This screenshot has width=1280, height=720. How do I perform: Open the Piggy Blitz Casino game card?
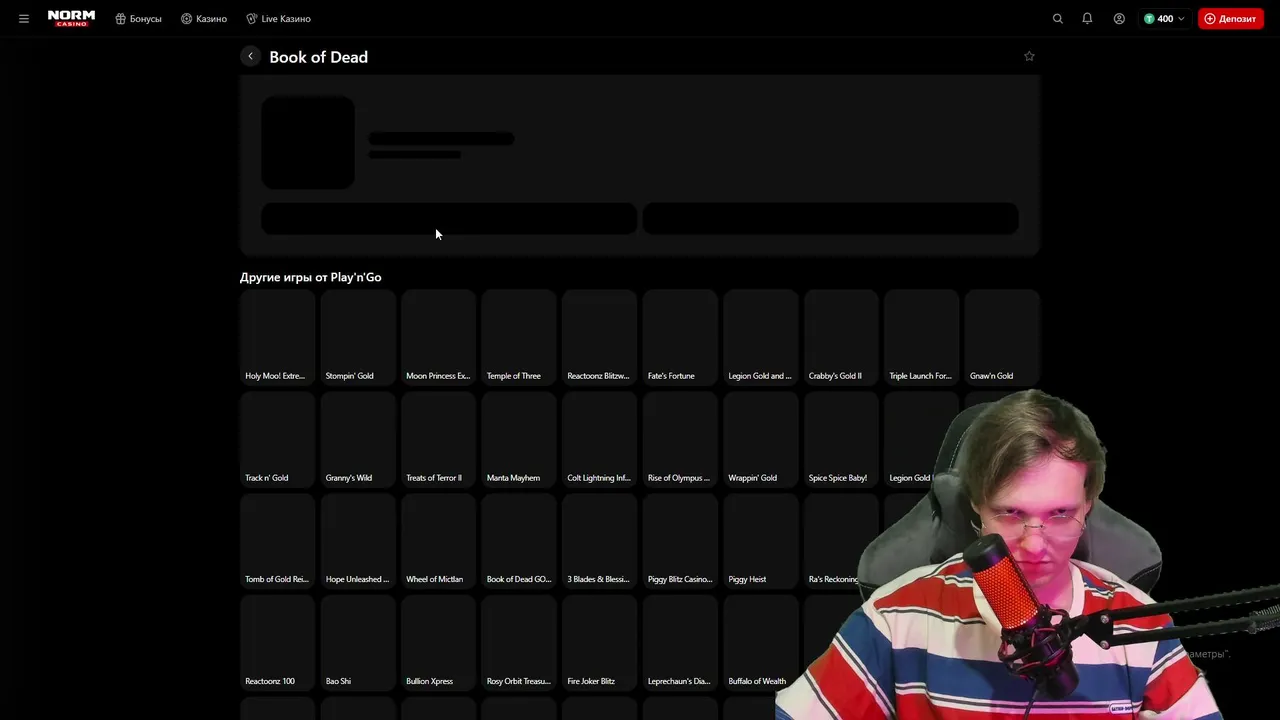[680, 541]
